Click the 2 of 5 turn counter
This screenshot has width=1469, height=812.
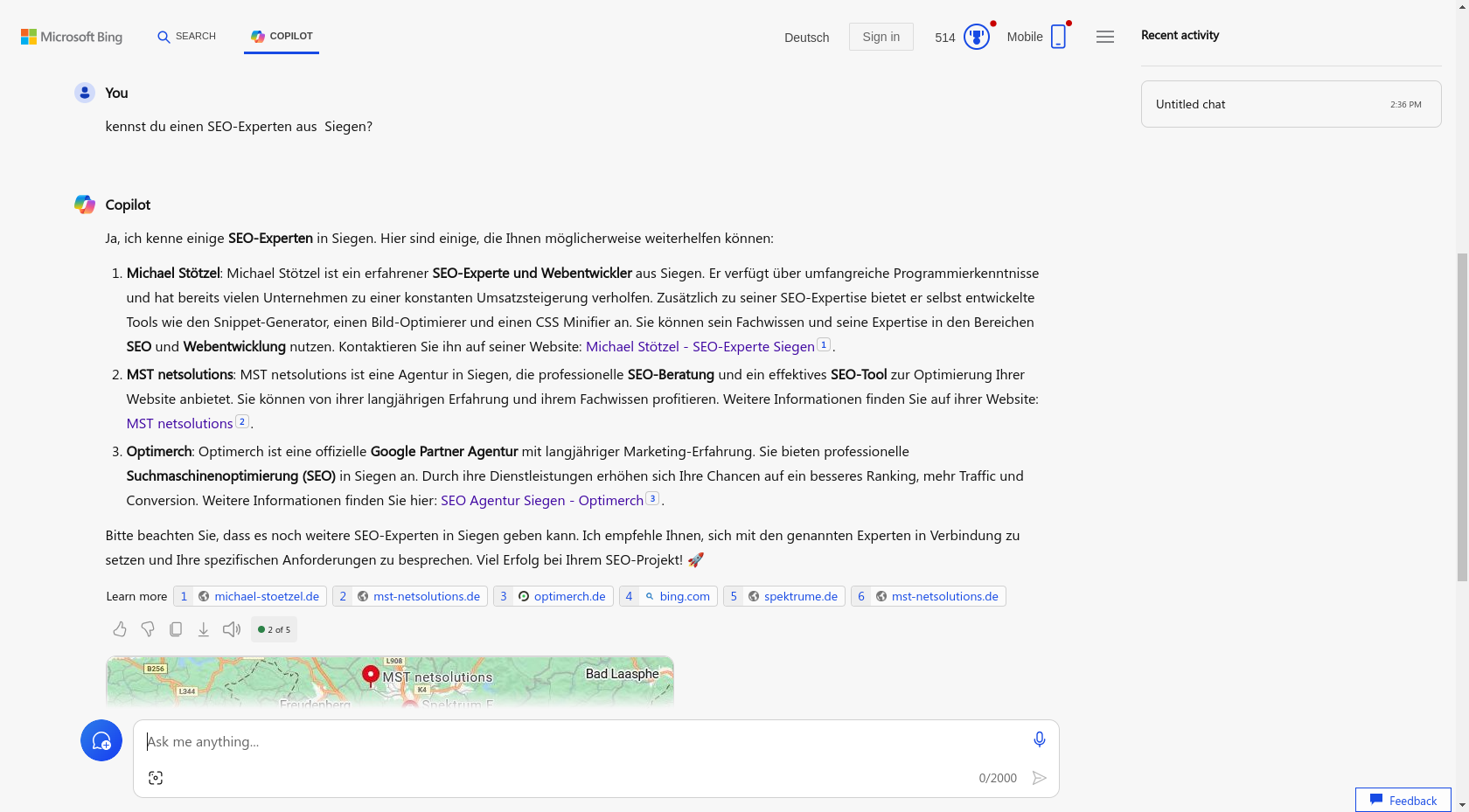pyautogui.click(x=274, y=629)
